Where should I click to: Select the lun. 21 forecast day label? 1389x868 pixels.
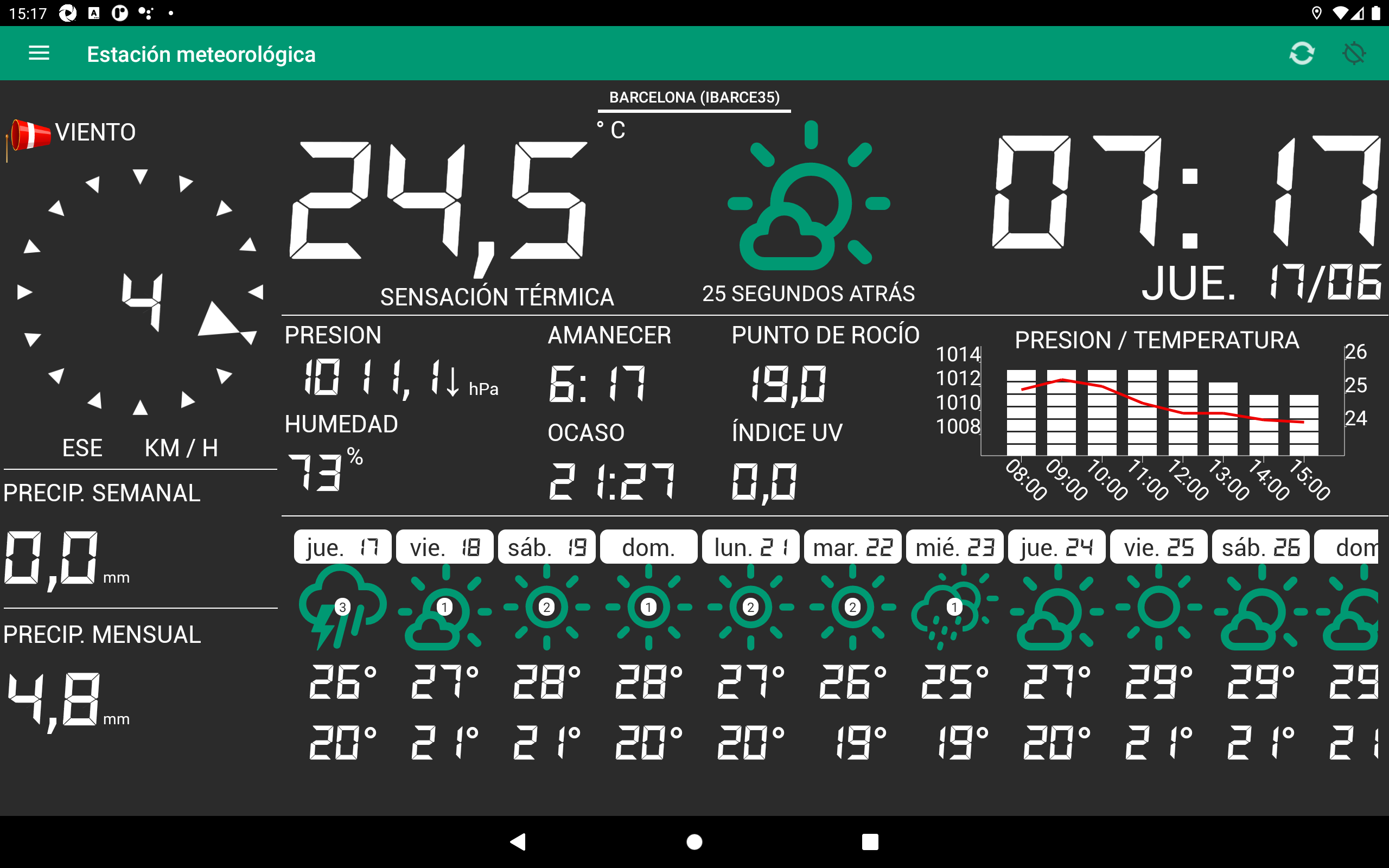750,547
